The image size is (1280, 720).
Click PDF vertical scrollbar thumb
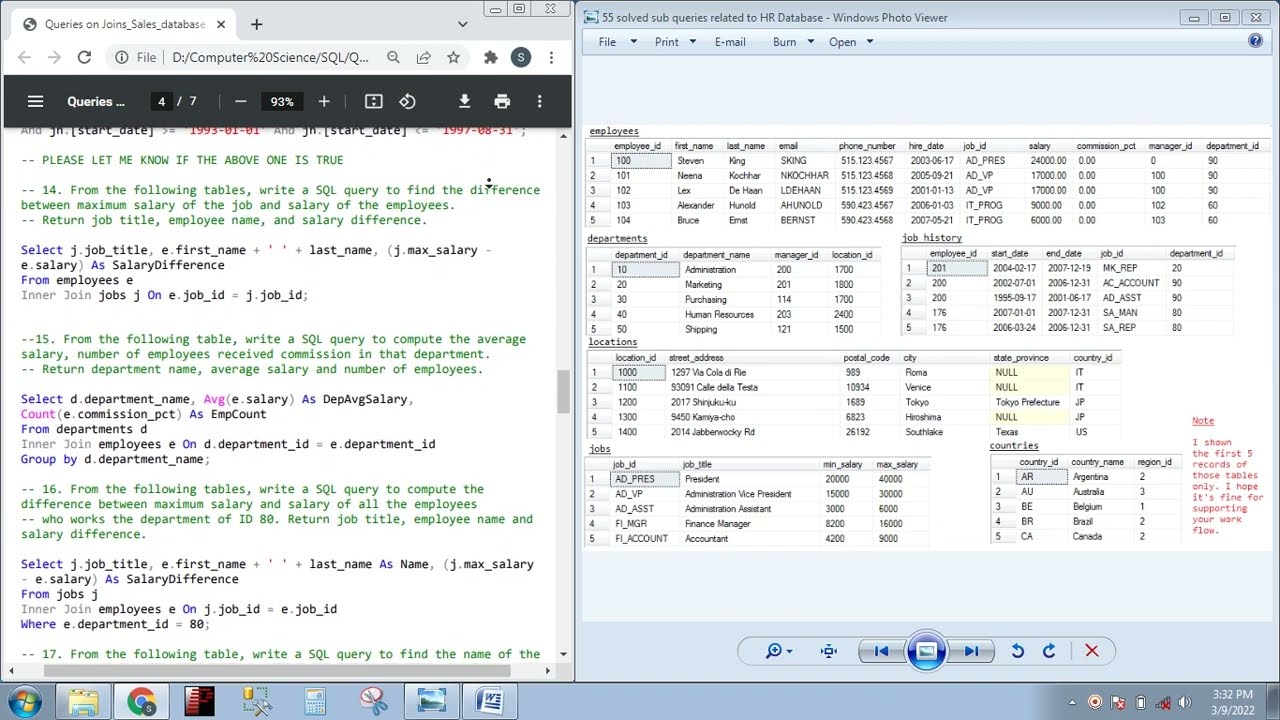point(563,392)
